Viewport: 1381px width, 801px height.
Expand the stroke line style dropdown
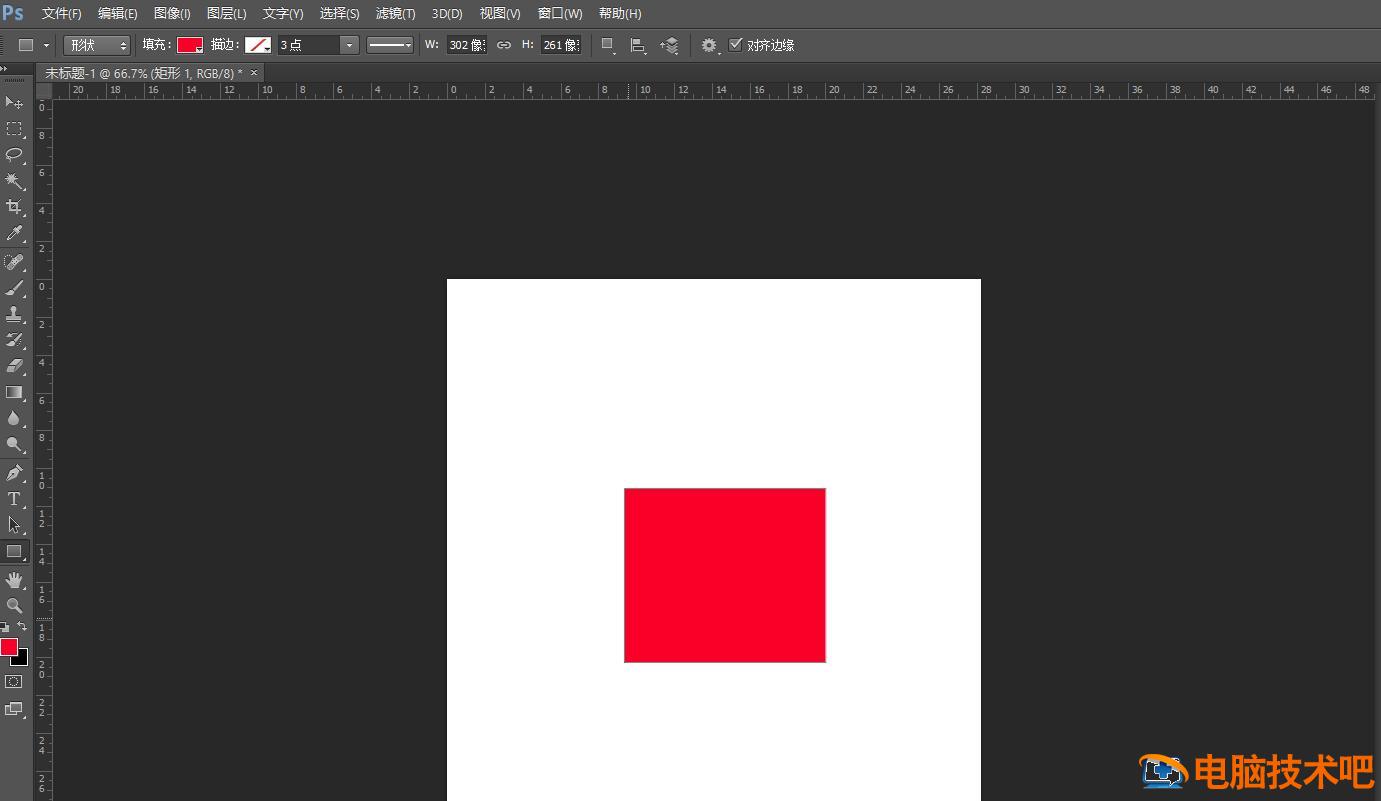[x=390, y=45]
